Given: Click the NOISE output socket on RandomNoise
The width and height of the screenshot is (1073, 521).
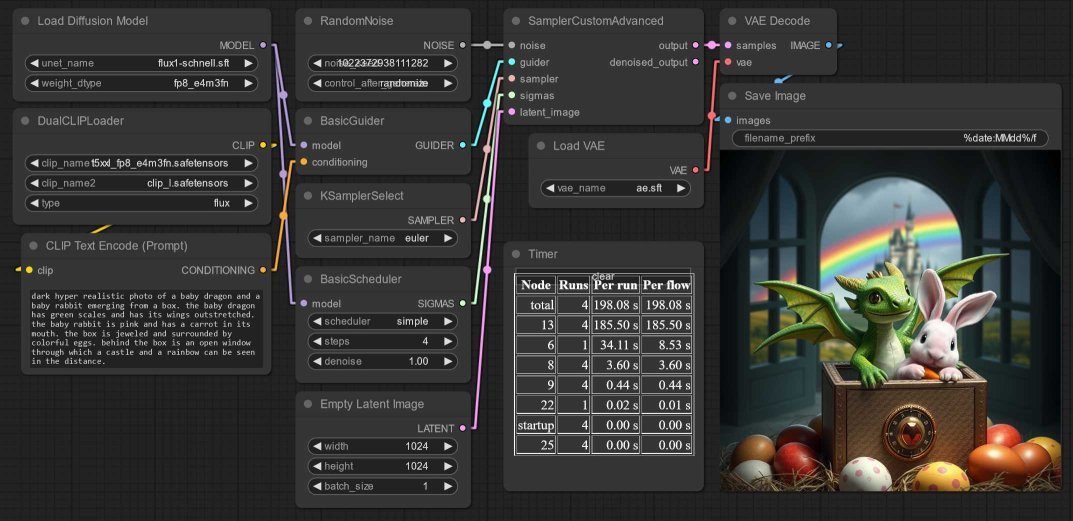Looking at the screenshot, I should [x=462, y=45].
